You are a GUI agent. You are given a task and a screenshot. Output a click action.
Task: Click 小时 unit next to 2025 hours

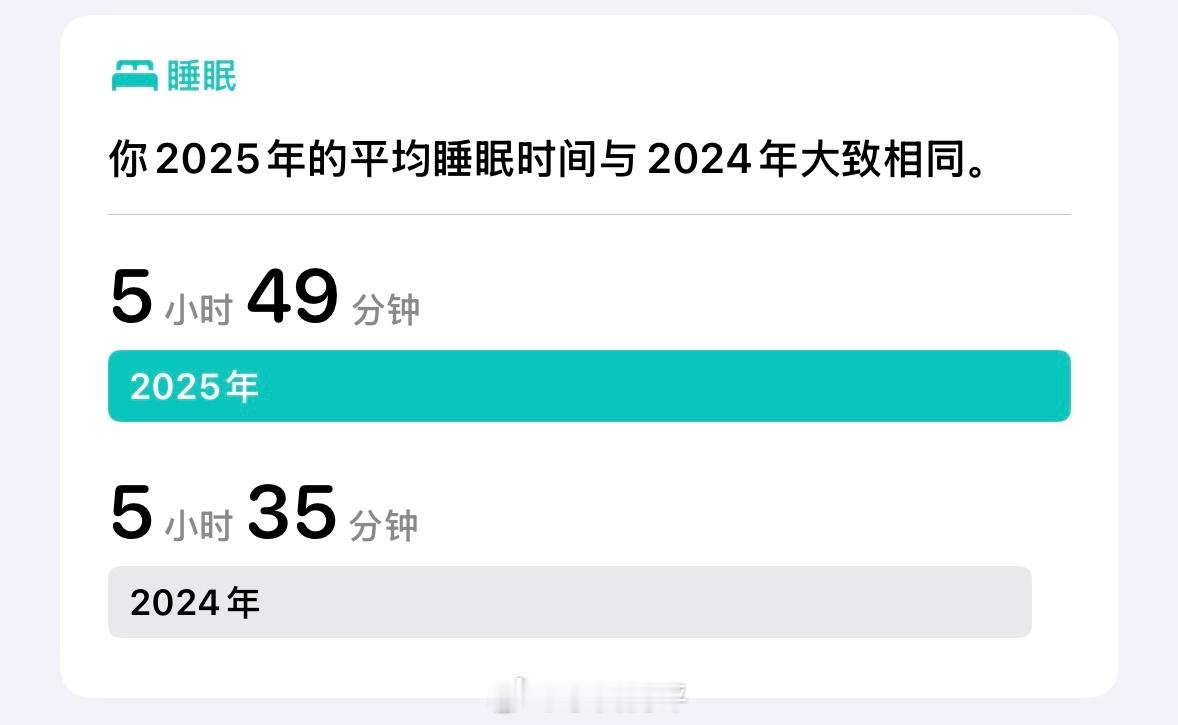[199, 309]
